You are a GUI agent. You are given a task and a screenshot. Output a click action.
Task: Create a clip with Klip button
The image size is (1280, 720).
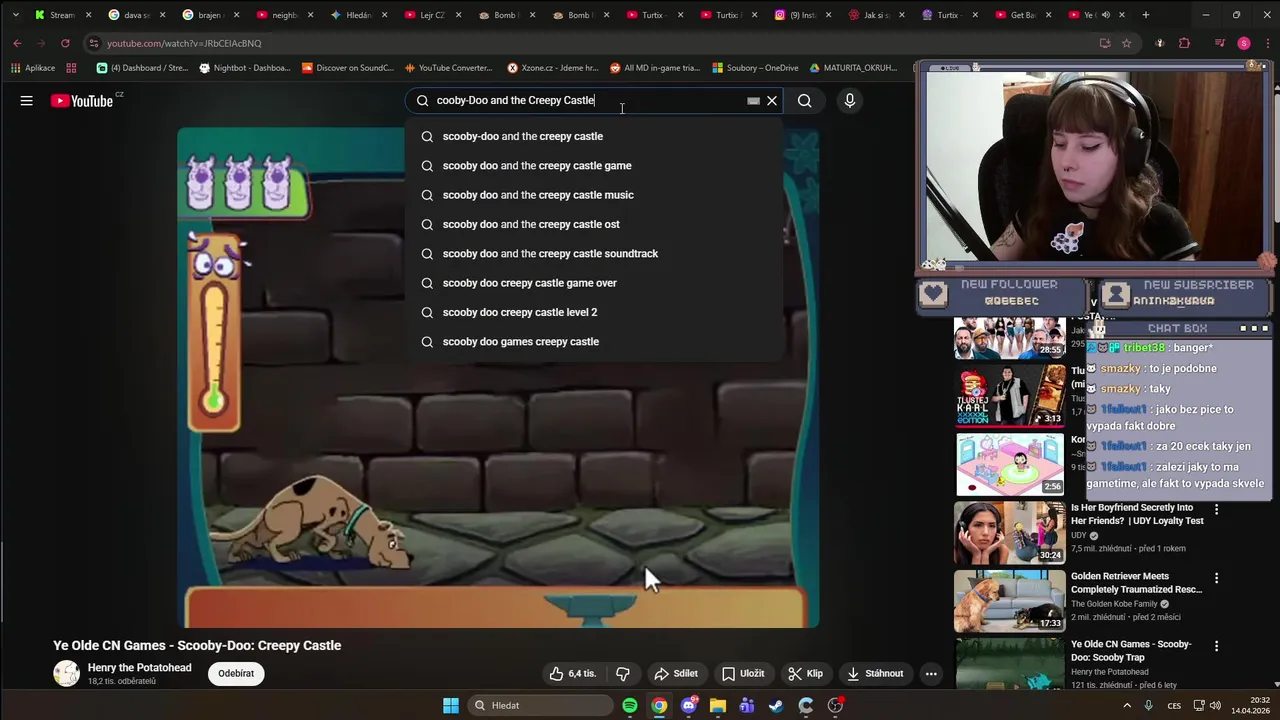pos(805,673)
